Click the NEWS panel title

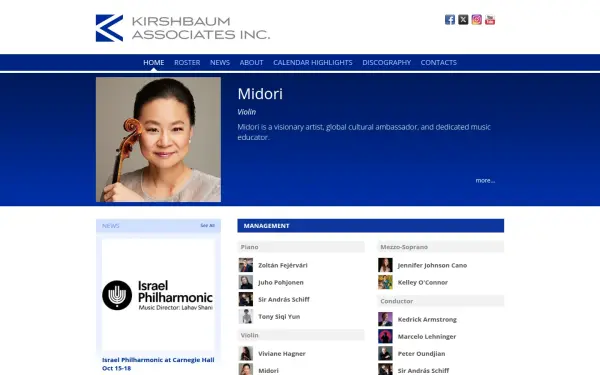[111, 226]
